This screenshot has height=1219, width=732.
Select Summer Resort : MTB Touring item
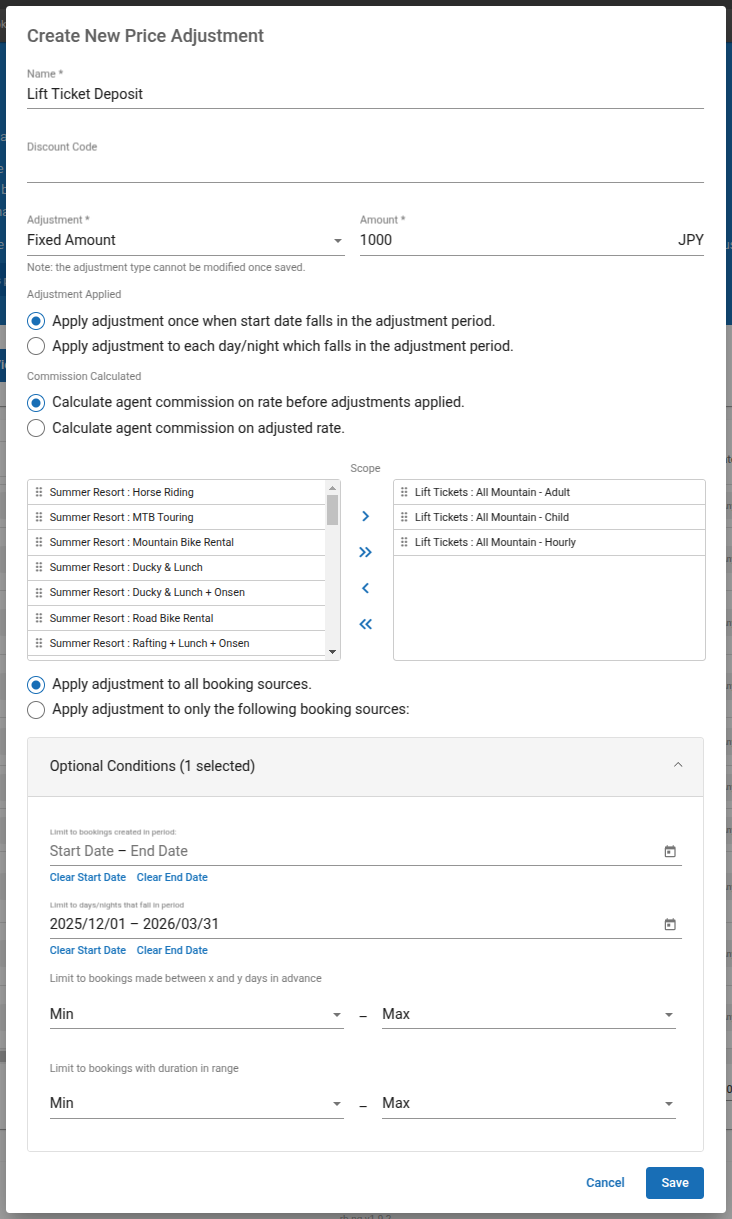coord(120,517)
